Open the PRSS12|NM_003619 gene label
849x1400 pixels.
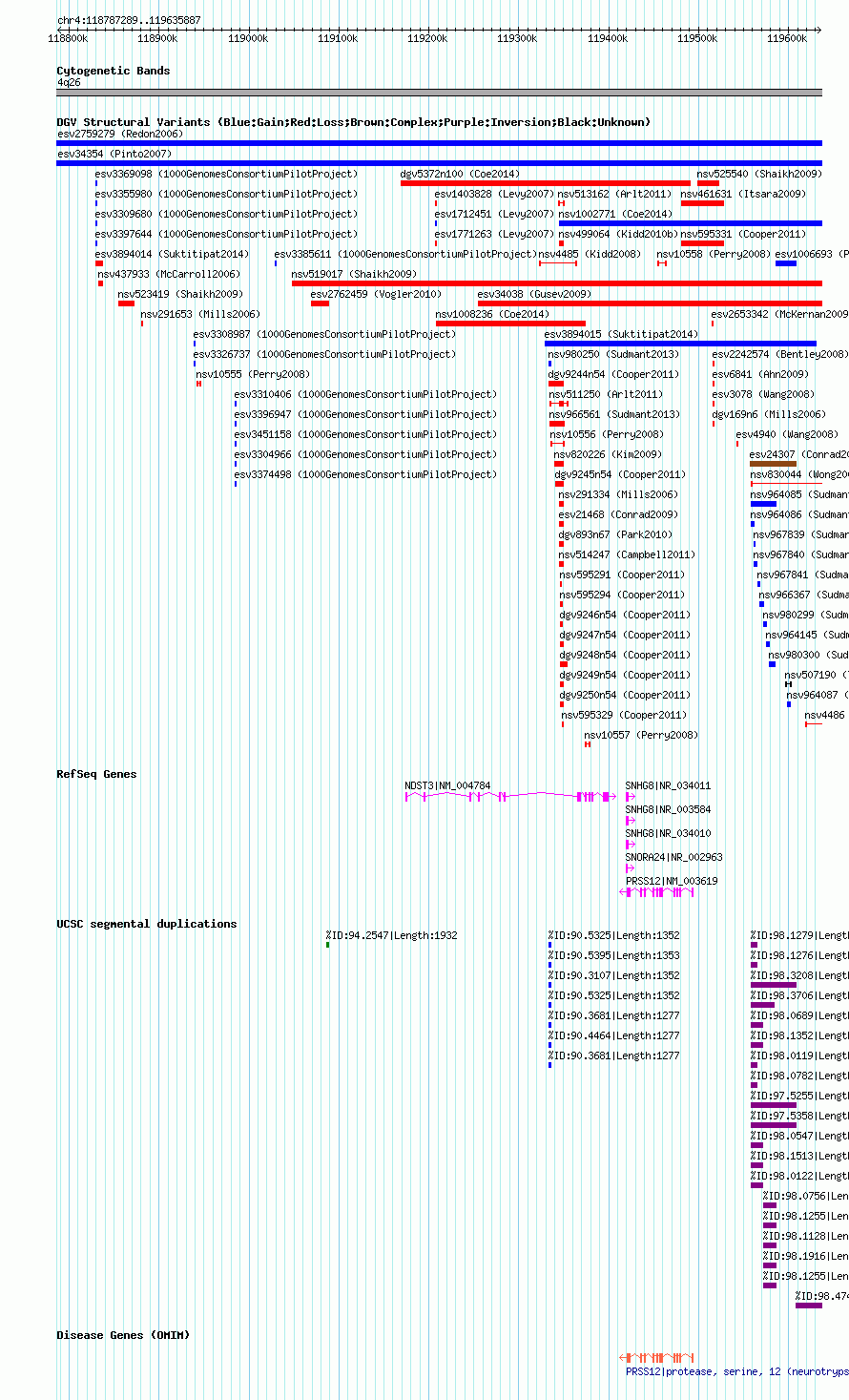point(672,881)
